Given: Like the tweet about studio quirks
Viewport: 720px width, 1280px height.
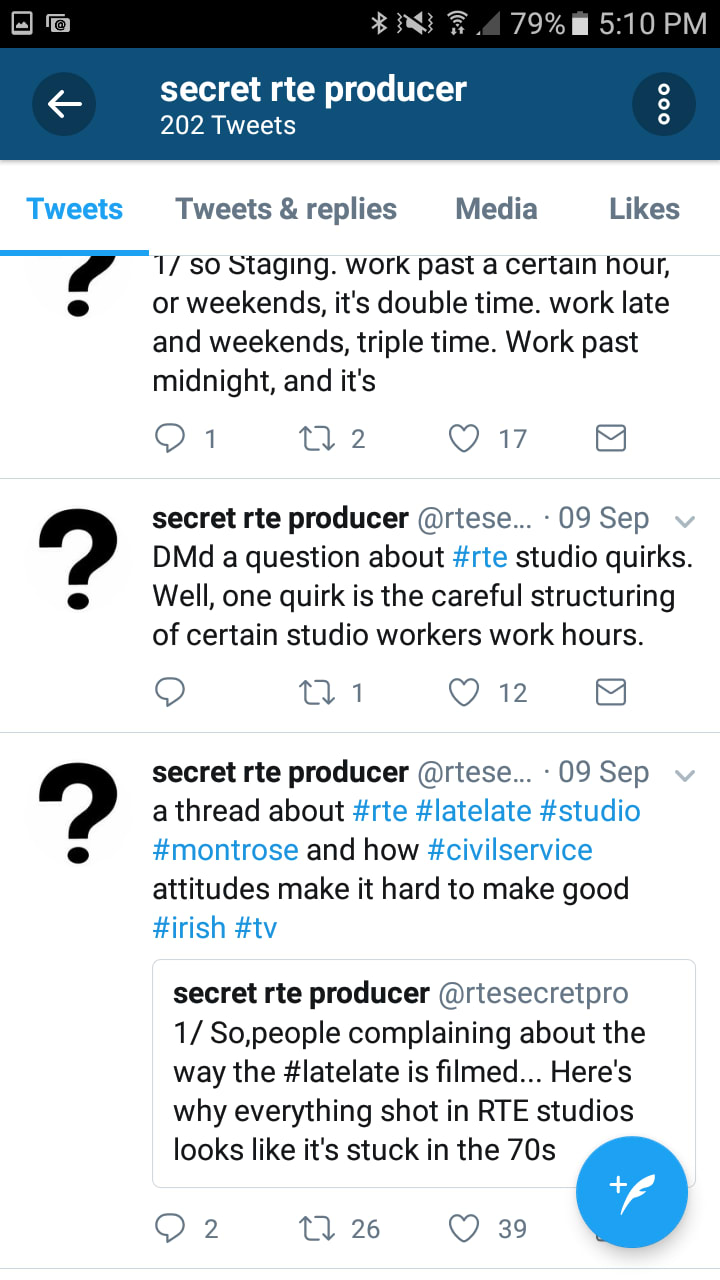Looking at the screenshot, I should (464, 692).
